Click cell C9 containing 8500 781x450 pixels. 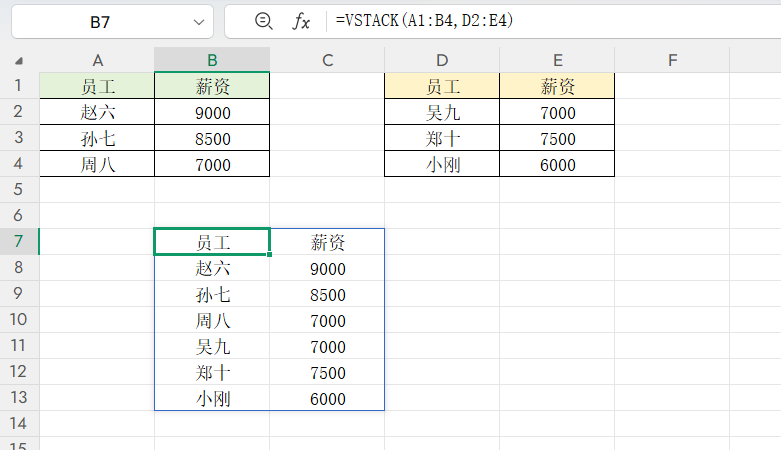(x=327, y=294)
